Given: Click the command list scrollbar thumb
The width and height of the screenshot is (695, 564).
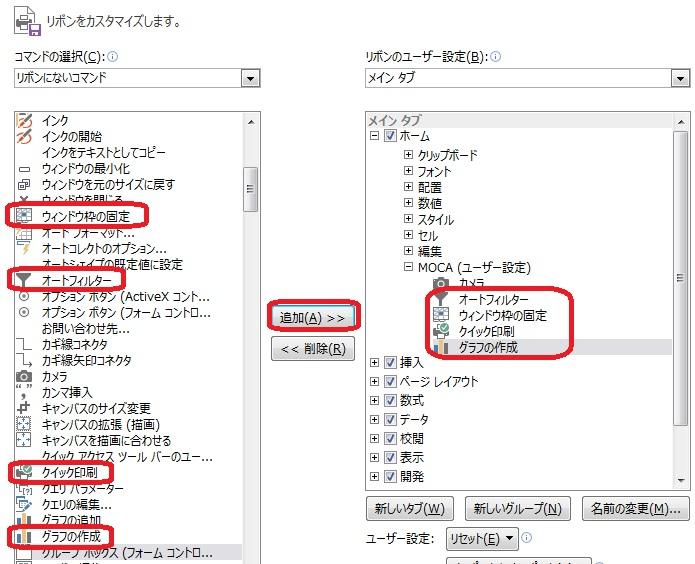Looking at the screenshot, I should coord(250,189).
